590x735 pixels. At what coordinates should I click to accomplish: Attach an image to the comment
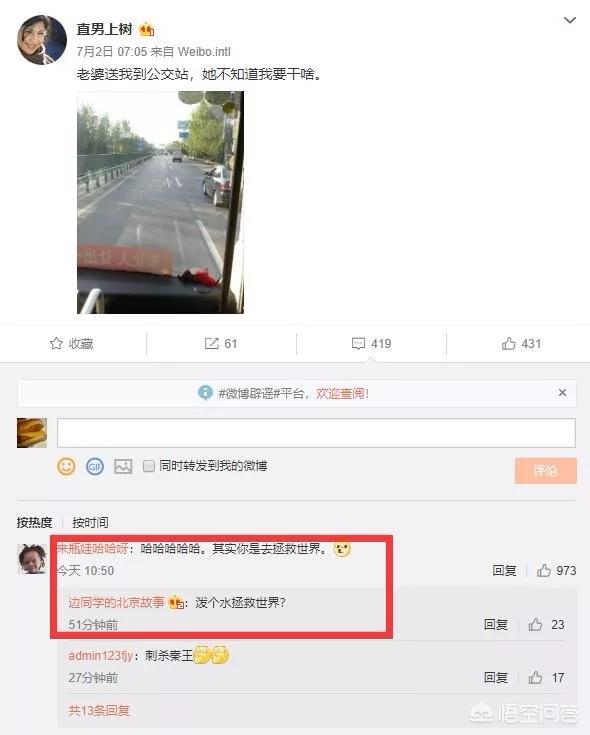click(x=123, y=466)
